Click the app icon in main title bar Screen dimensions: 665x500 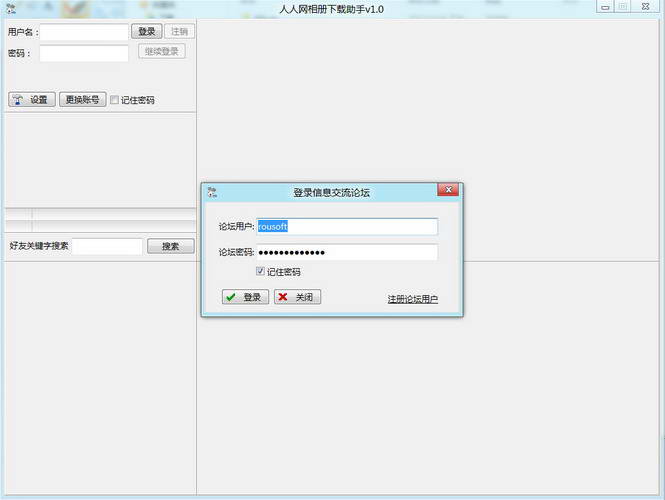point(11,8)
